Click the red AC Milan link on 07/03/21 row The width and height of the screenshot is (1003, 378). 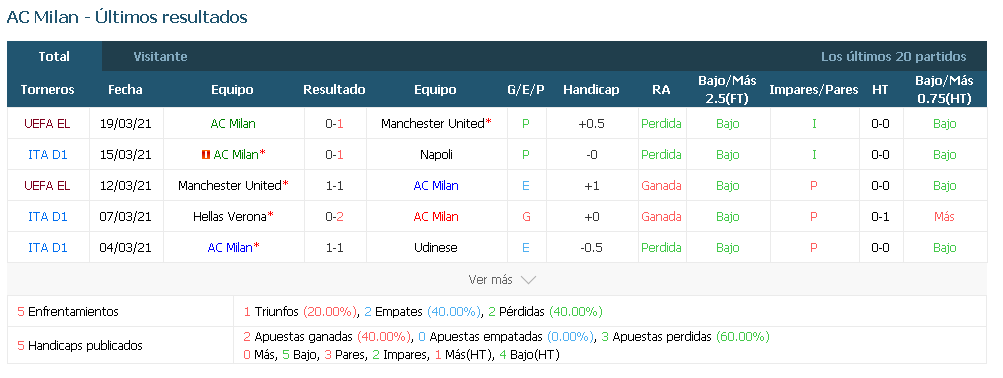(436, 217)
